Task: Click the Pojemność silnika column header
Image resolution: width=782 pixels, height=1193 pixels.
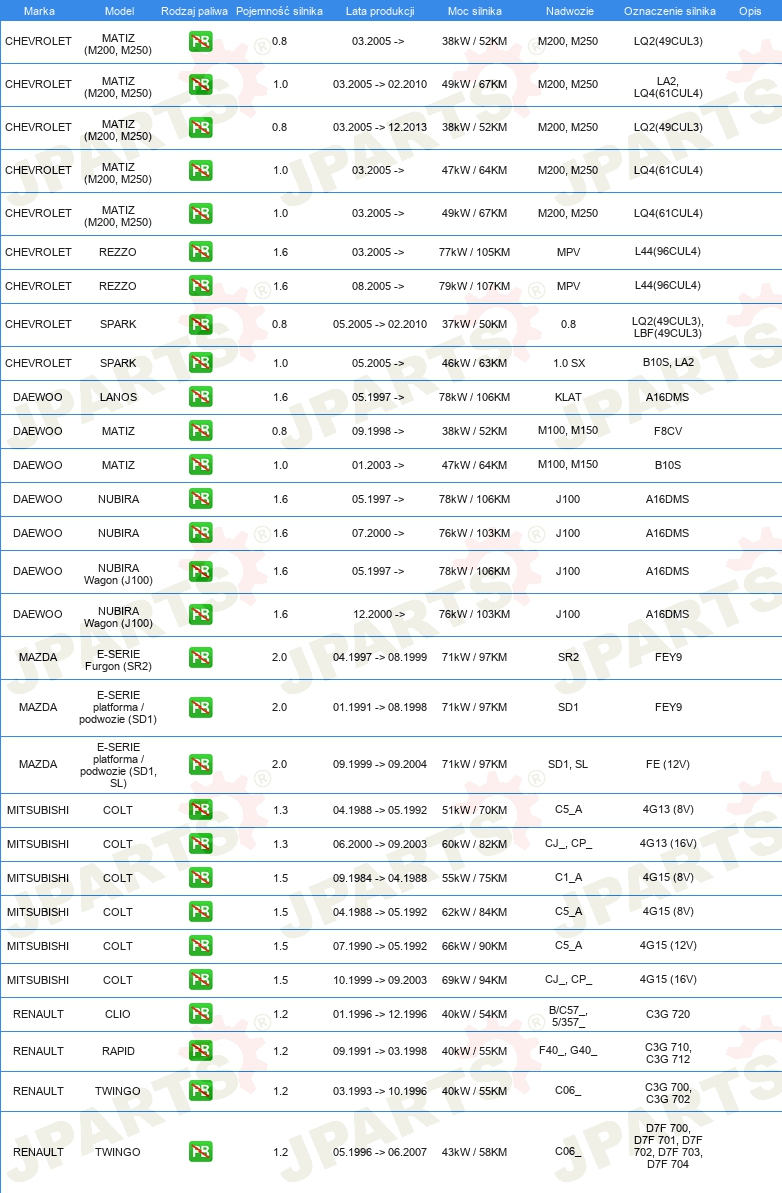Action: click(279, 11)
